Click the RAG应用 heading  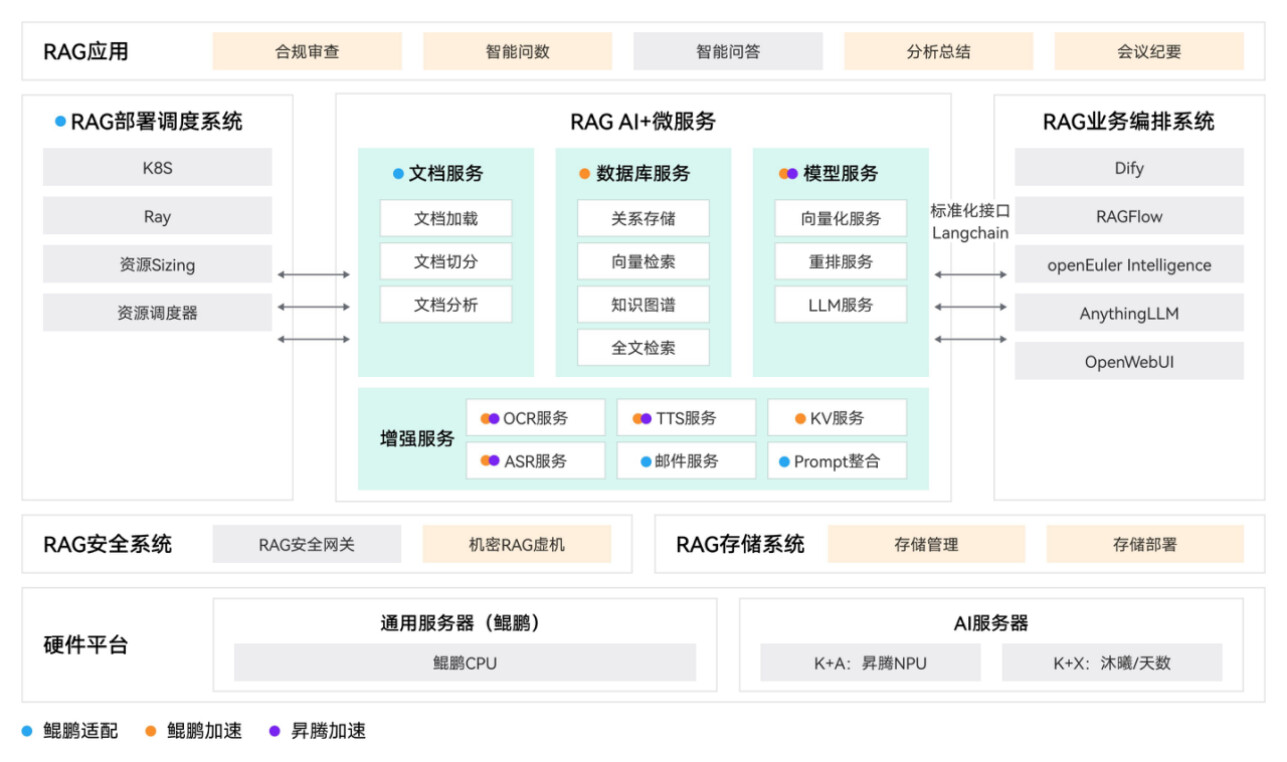[x=86, y=51]
